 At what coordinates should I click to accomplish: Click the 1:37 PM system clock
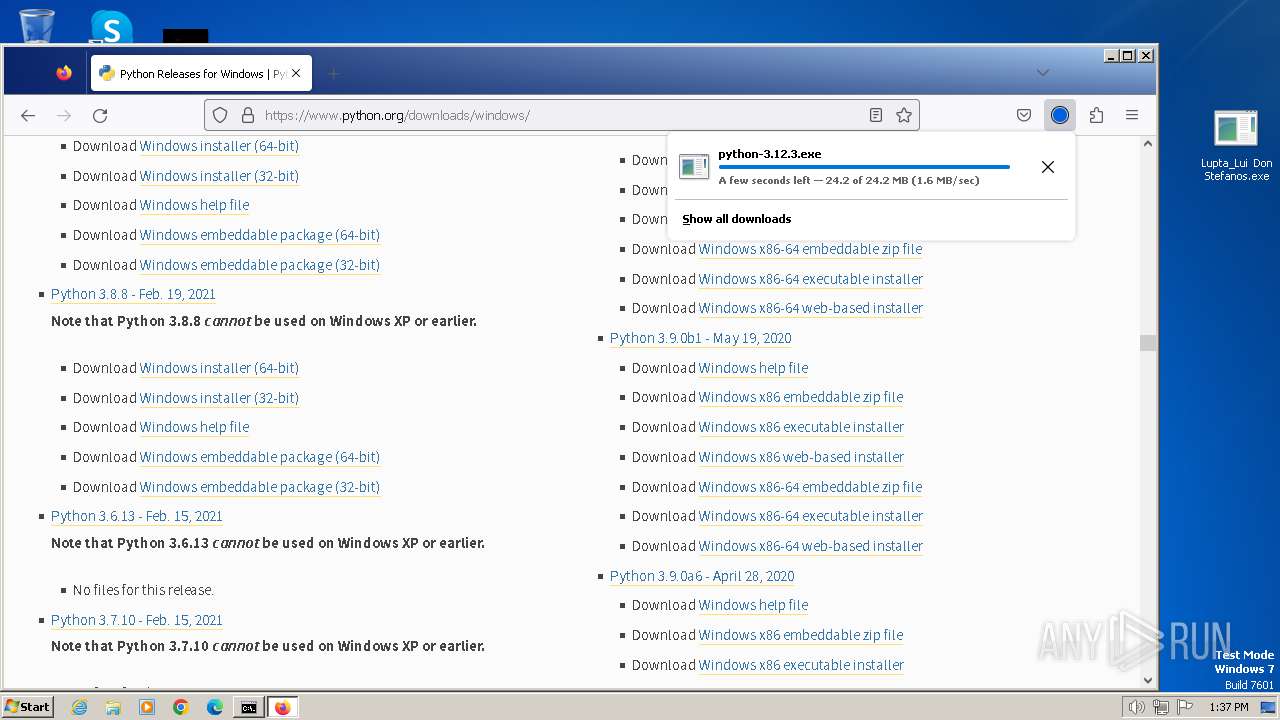coord(1228,707)
